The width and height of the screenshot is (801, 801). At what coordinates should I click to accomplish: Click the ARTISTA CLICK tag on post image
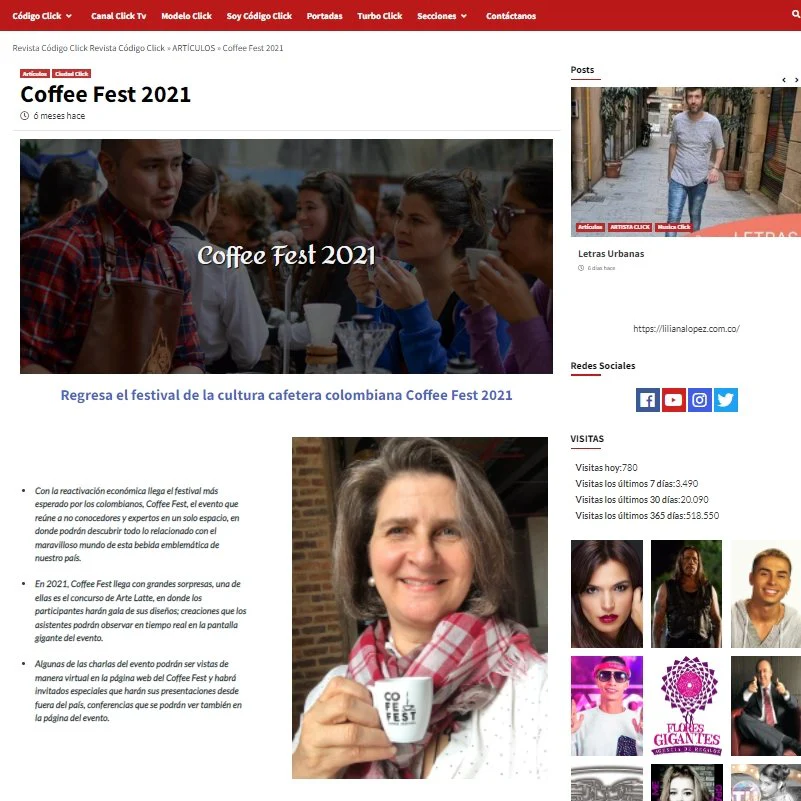coord(630,227)
